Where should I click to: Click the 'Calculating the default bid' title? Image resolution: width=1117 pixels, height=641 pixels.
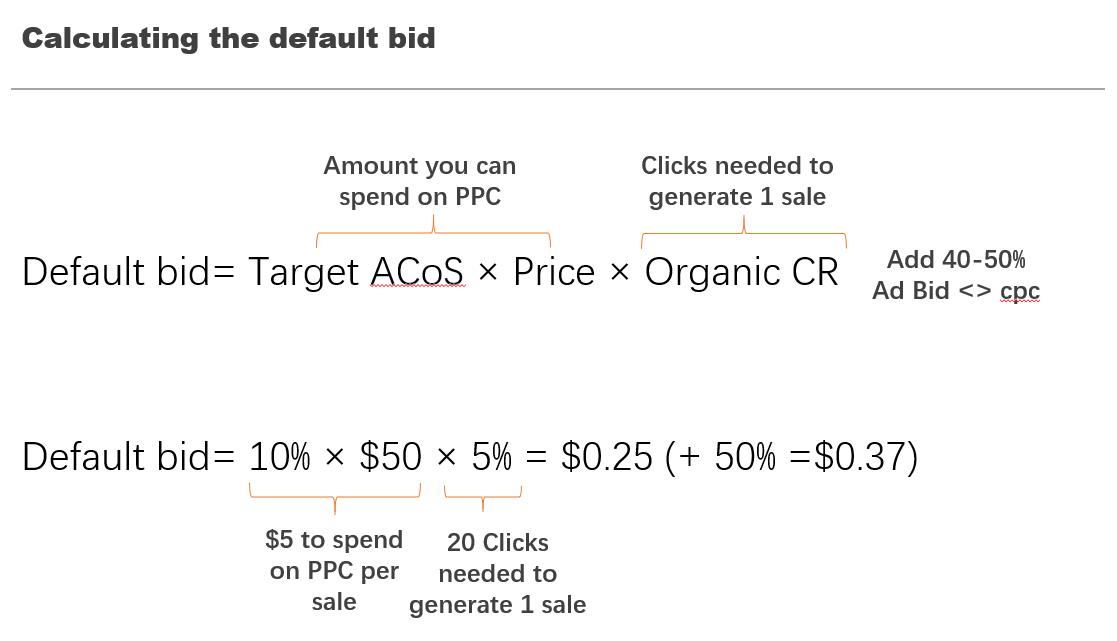point(228,38)
